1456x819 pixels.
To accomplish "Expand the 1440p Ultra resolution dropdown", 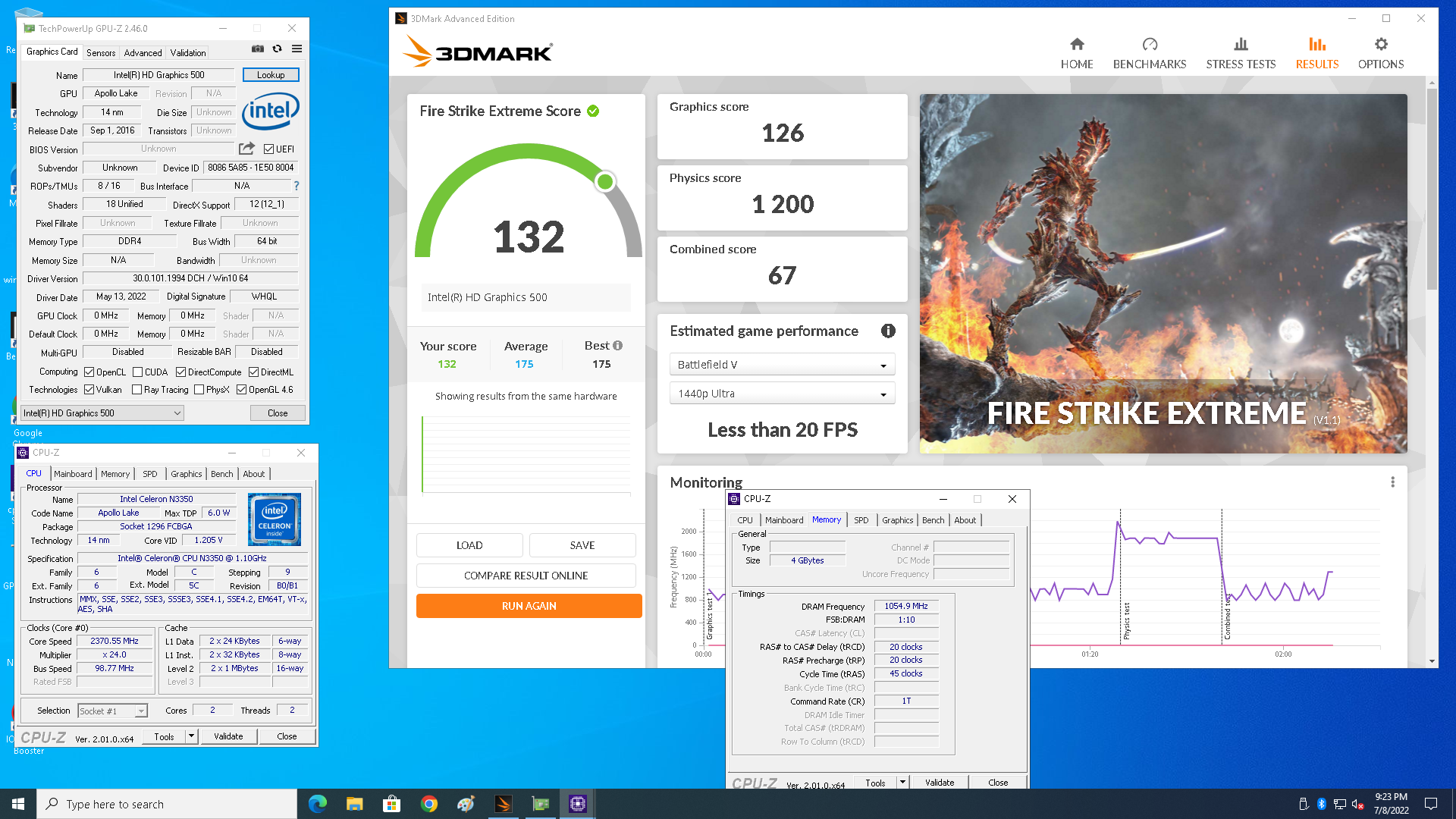I will tap(782, 394).
